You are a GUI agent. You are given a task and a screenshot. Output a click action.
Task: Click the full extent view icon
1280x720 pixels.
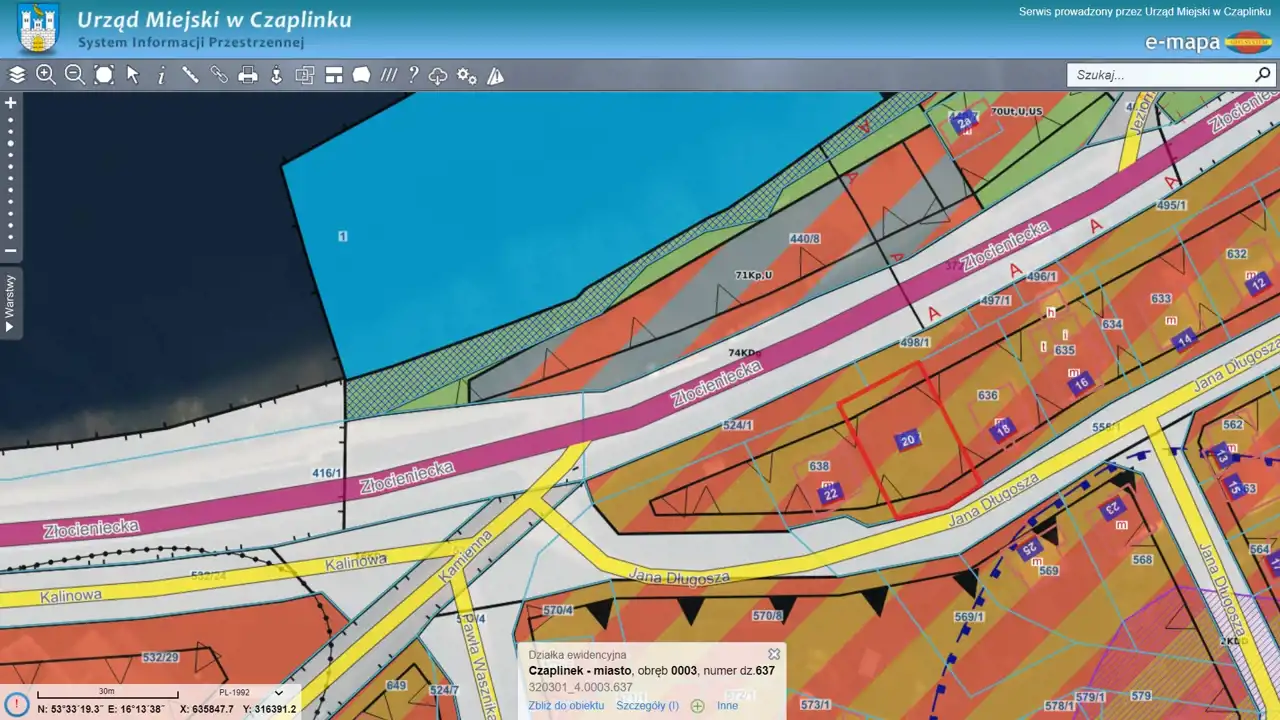tap(104, 75)
